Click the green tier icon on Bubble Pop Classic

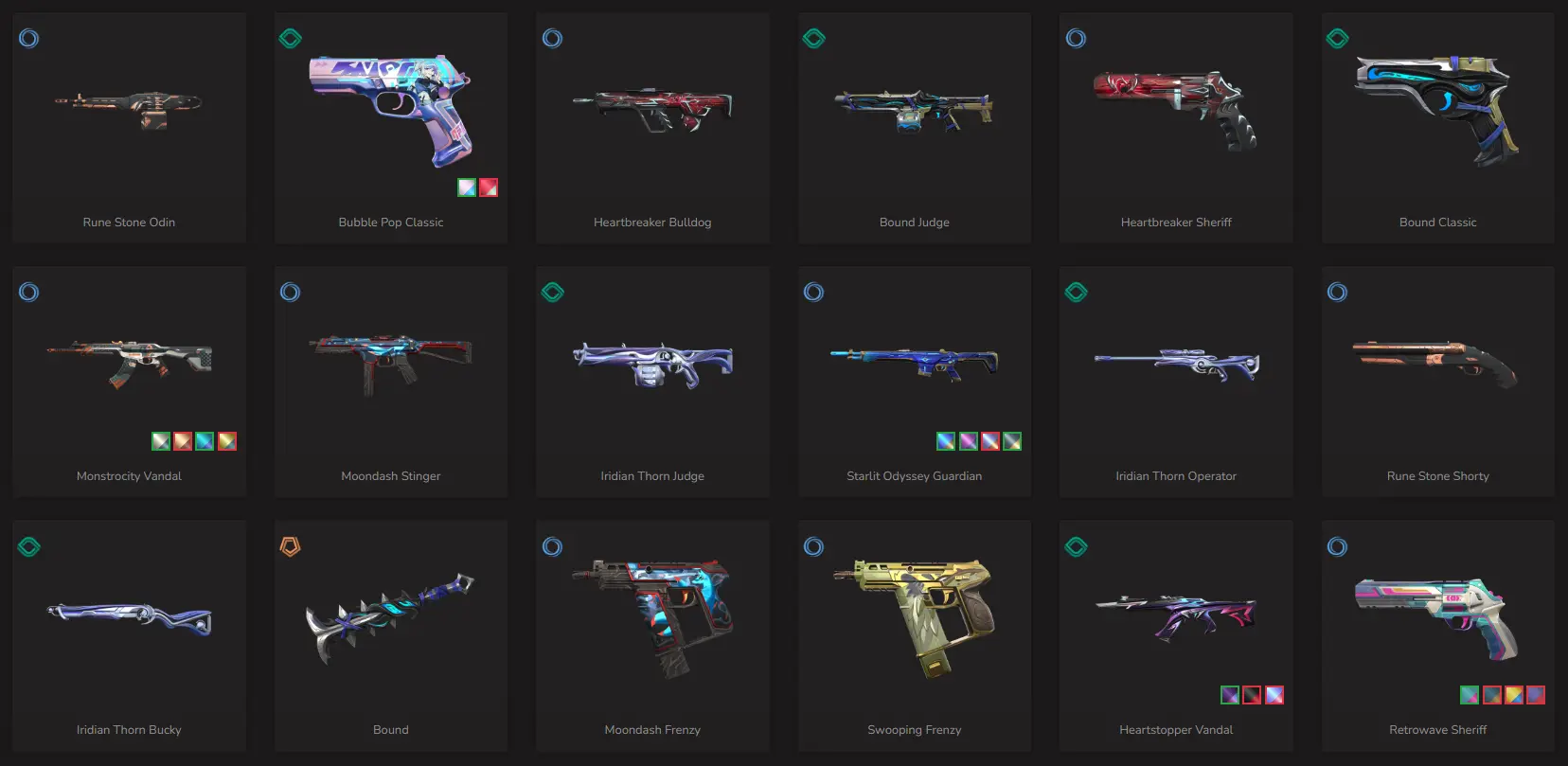point(291,39)
